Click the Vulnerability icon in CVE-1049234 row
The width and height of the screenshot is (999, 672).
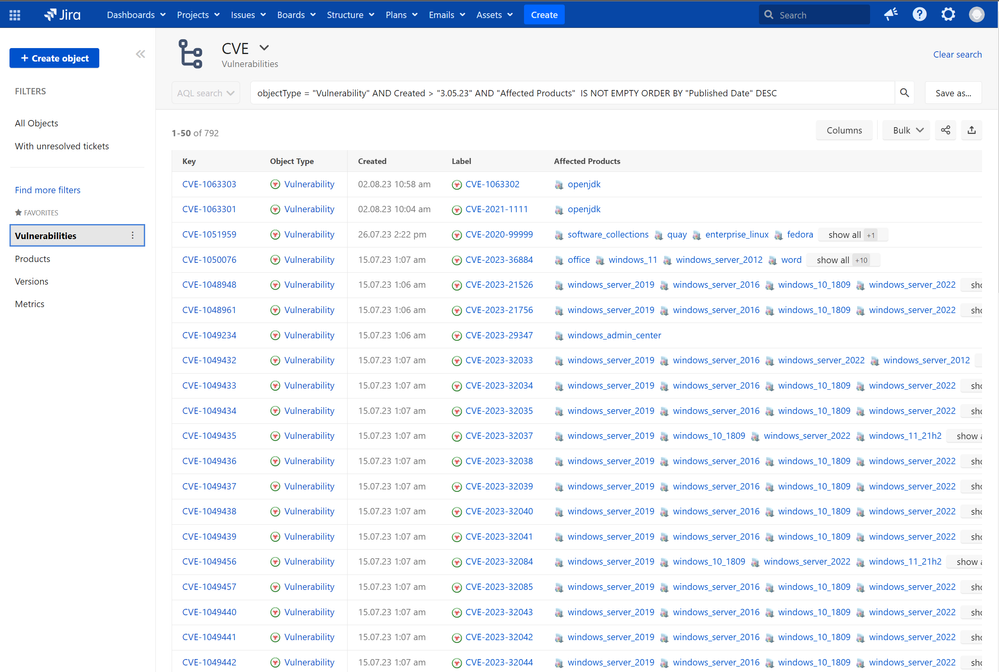pos(275,336)
